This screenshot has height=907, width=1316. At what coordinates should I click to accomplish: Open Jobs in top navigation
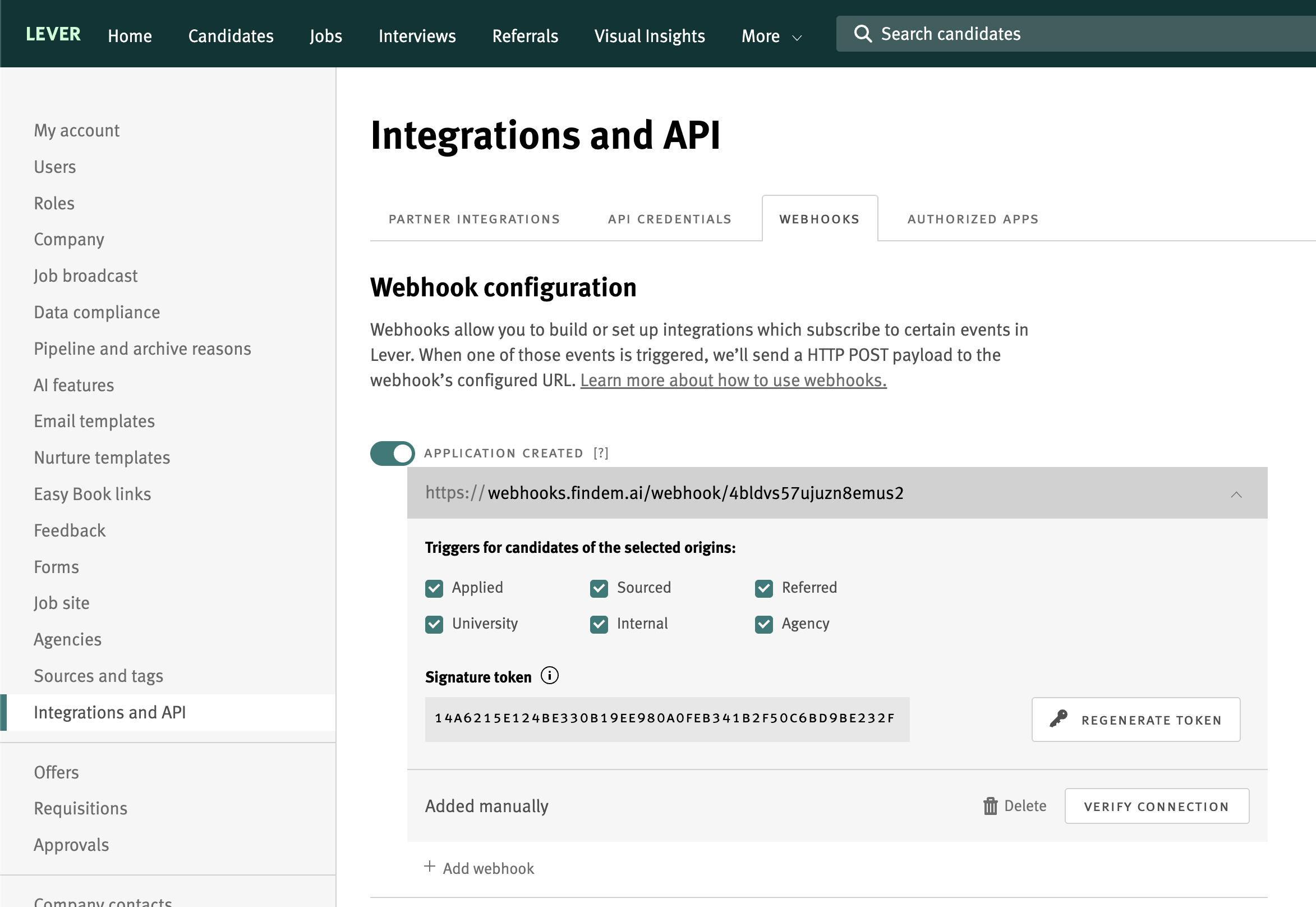pos(326,36)
